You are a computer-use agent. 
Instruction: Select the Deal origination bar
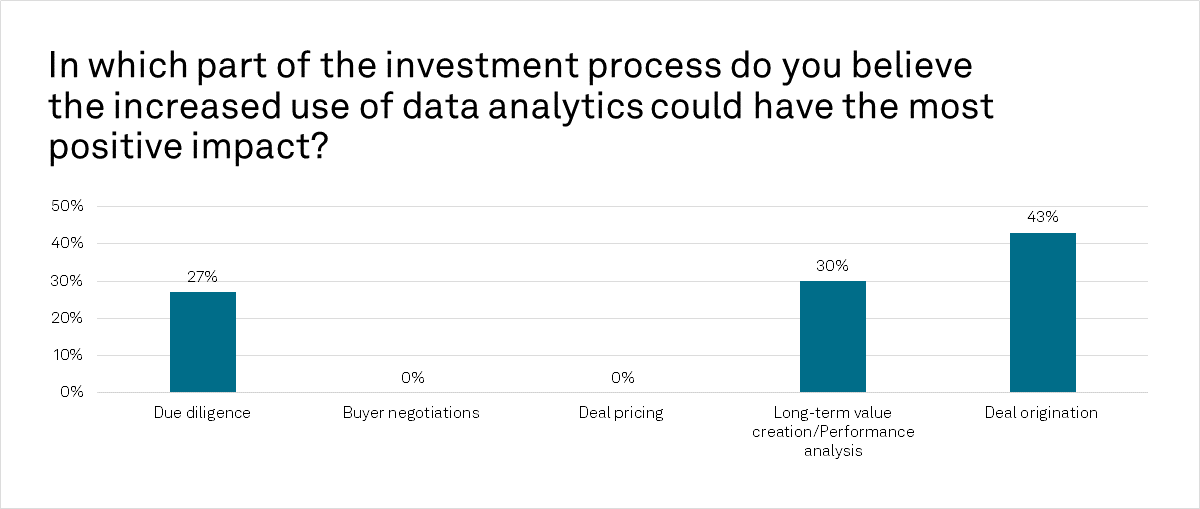(x=1043, y=312)
